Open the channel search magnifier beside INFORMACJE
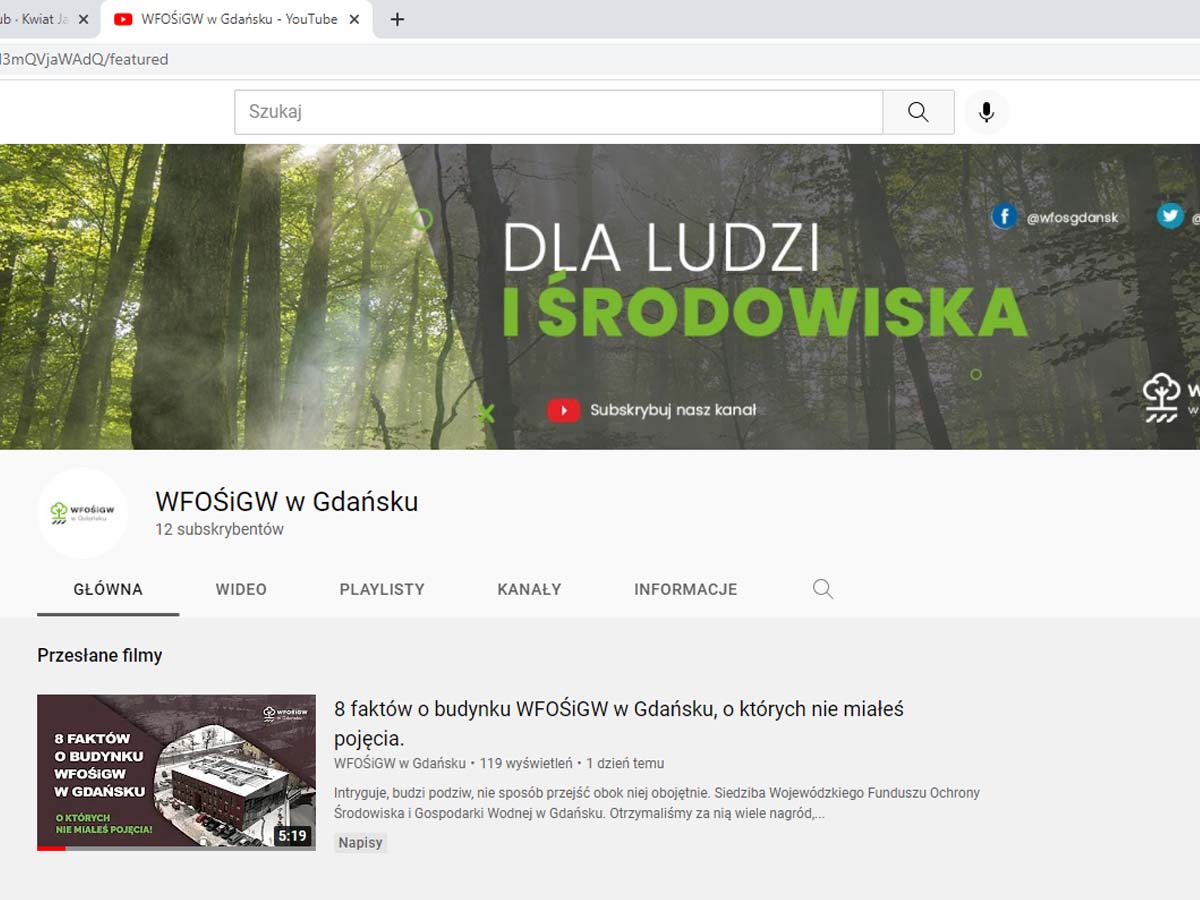 [x=822, y=589]
